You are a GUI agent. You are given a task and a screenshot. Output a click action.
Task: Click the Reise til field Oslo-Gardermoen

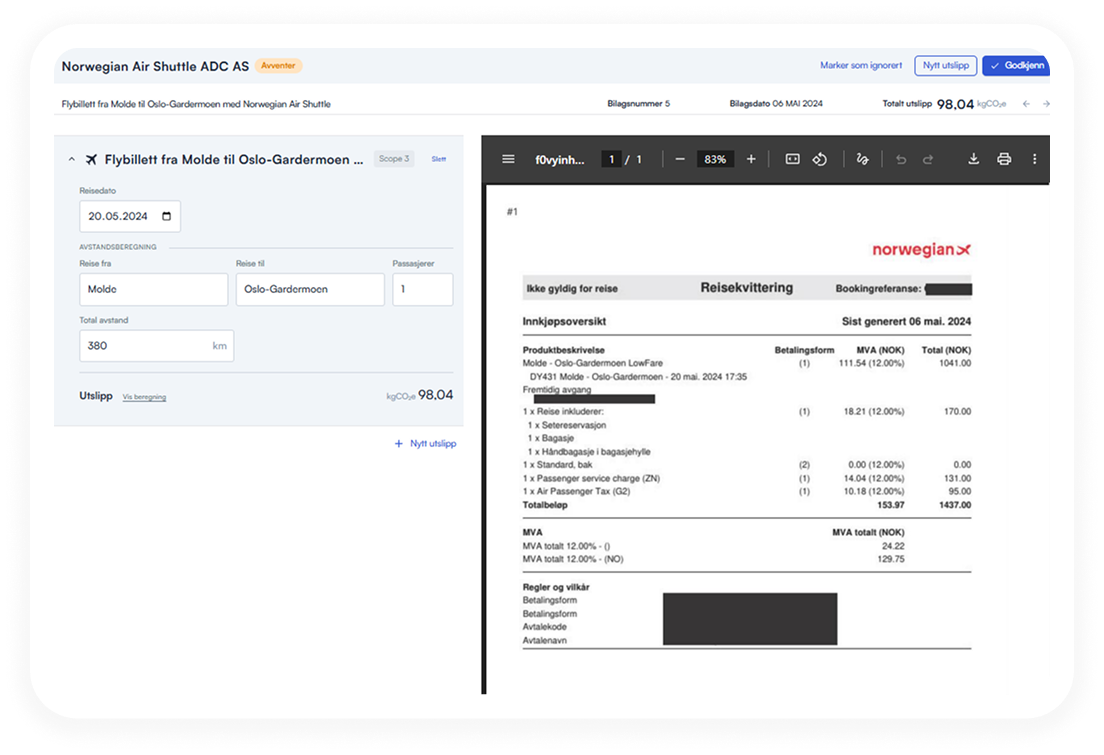coord(310,289)
